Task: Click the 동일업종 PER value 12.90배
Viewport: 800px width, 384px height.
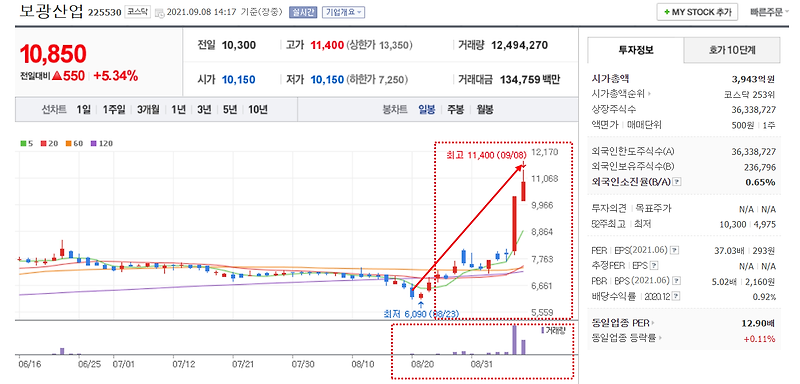Action: pos(758,323)
